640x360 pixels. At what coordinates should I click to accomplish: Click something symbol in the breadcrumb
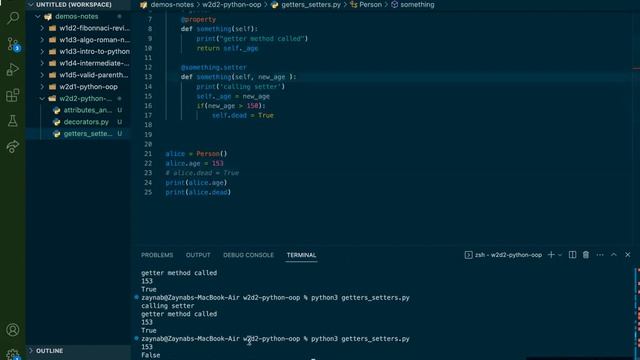coord(417,5)
